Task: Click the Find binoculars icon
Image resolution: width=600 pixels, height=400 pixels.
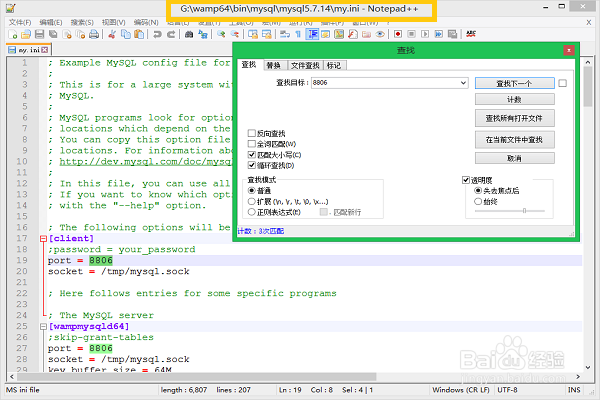Action: [x=189, y=34]
